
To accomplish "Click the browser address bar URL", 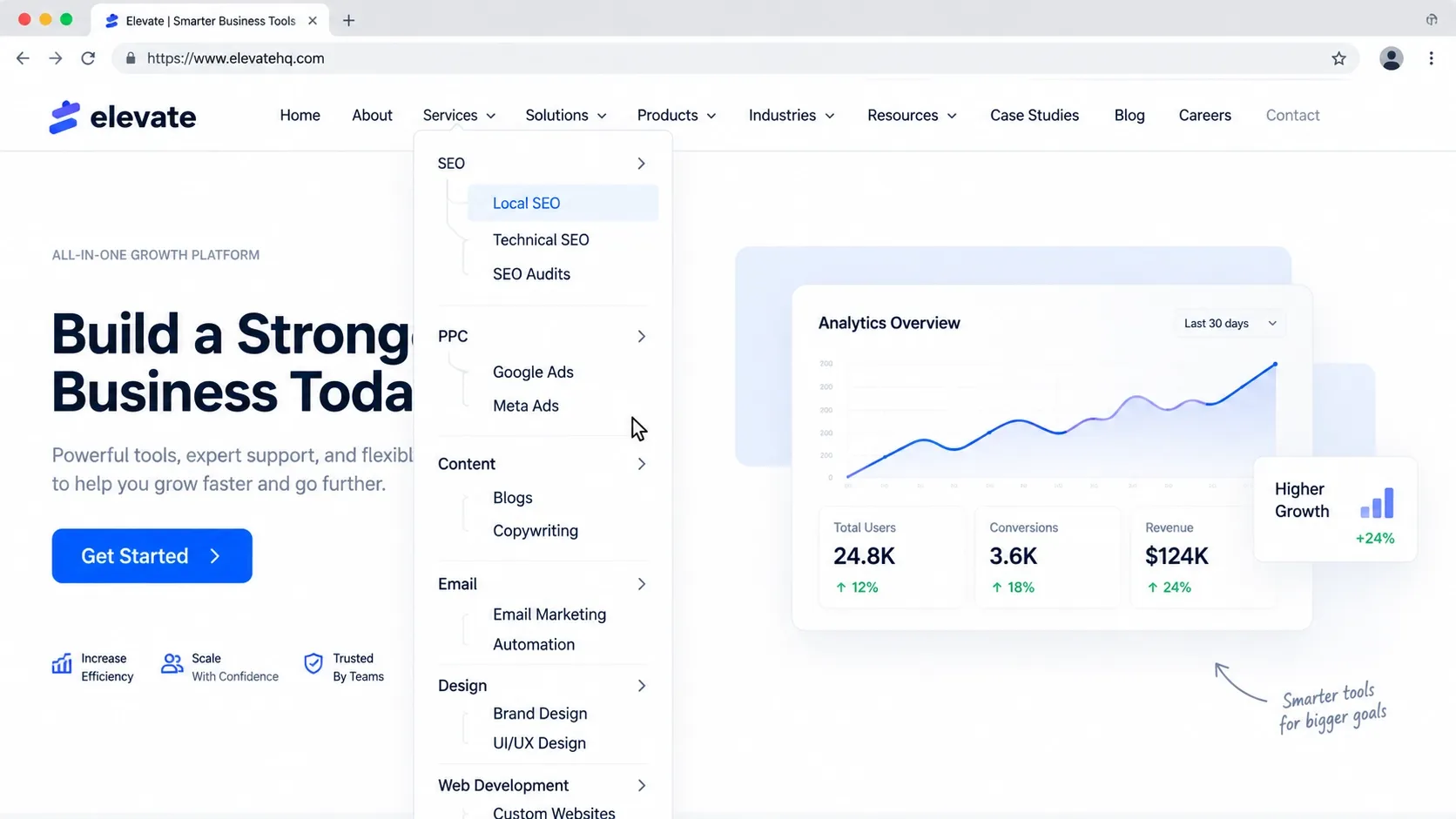I will pos(235,58).
